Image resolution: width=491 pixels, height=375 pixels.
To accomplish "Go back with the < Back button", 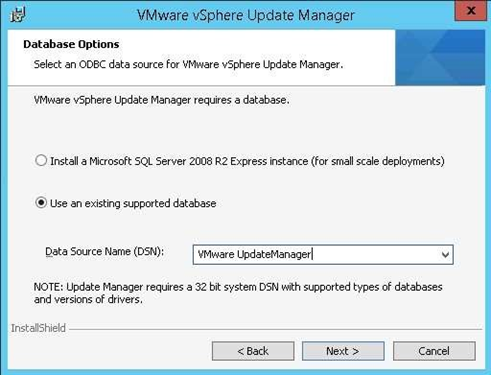I will pos(253,351).
